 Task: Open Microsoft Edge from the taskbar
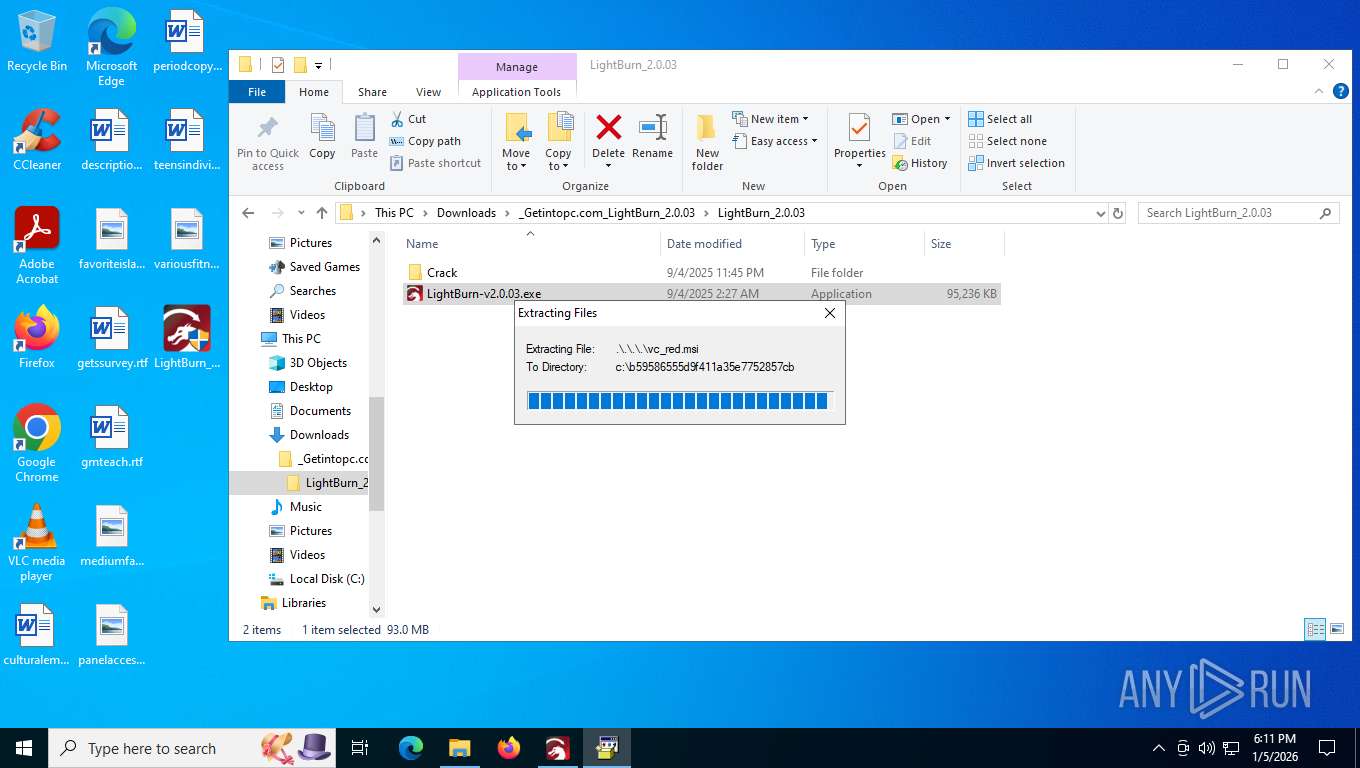[411, 747]
